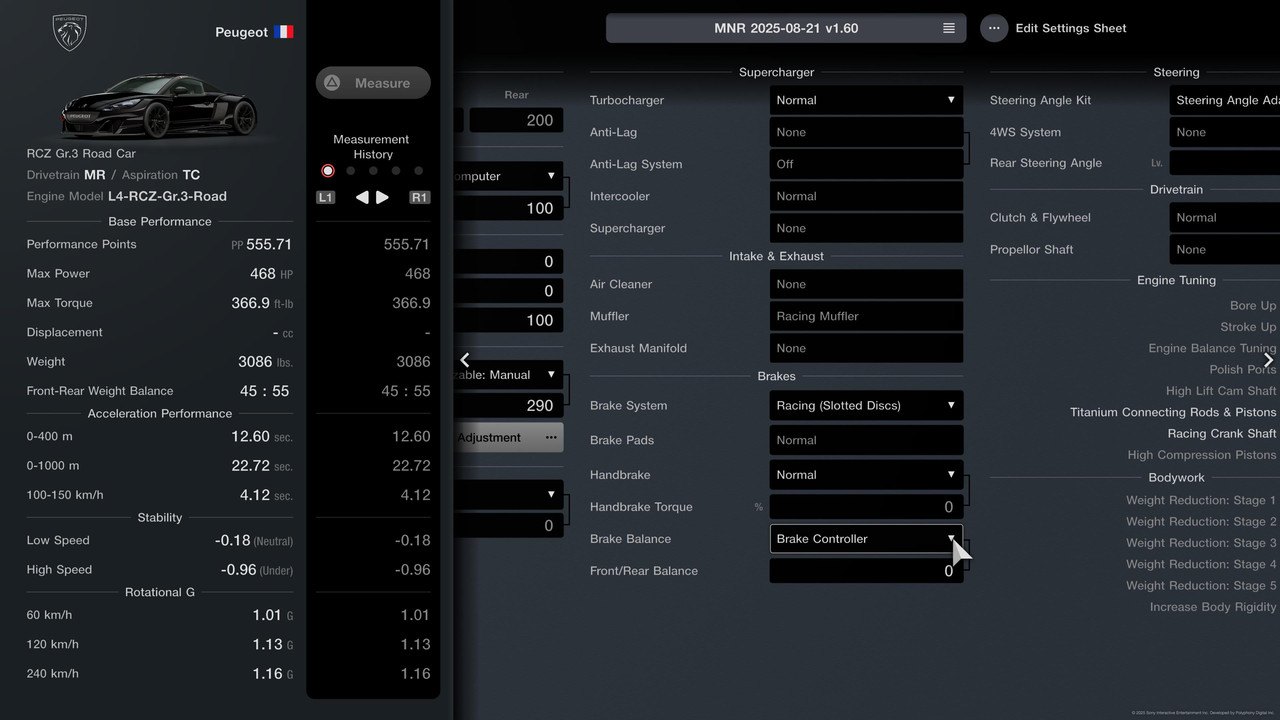Select Racing Crank Shaft option
This screenshot has height=720, width=1280.
[x=1222, y=434]
